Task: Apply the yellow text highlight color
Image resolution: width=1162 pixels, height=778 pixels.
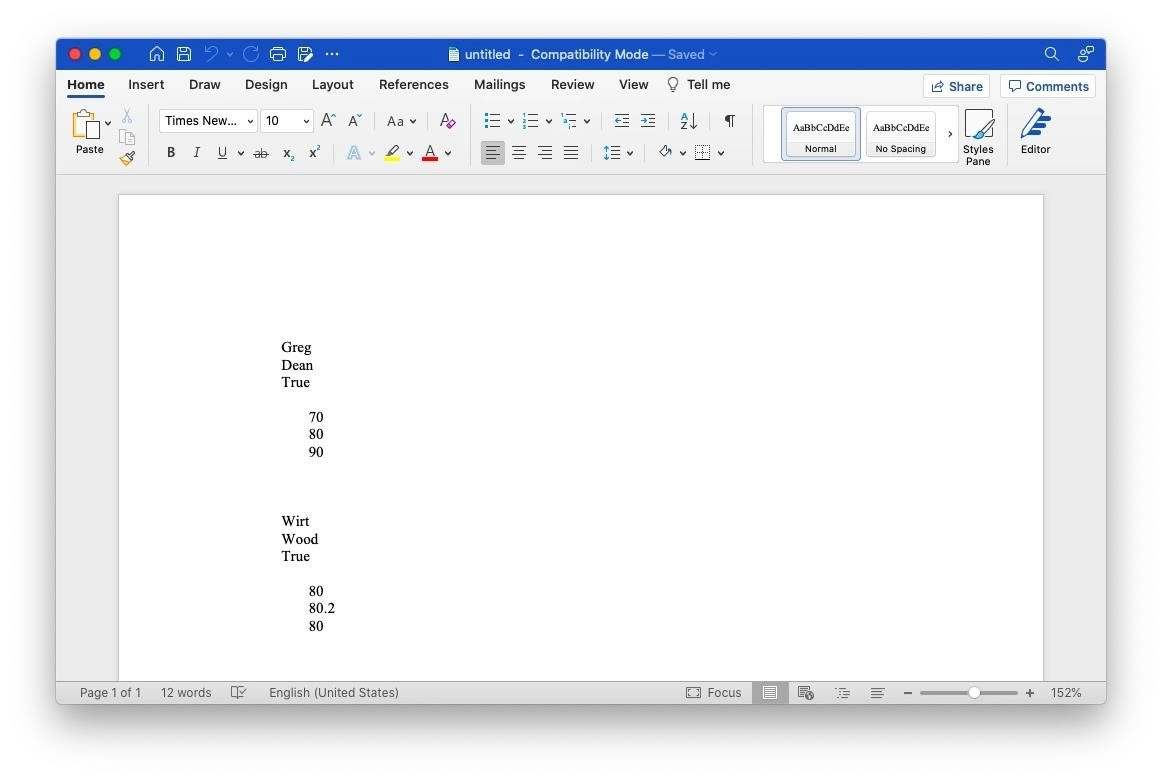Action: [x=392, y=153]
